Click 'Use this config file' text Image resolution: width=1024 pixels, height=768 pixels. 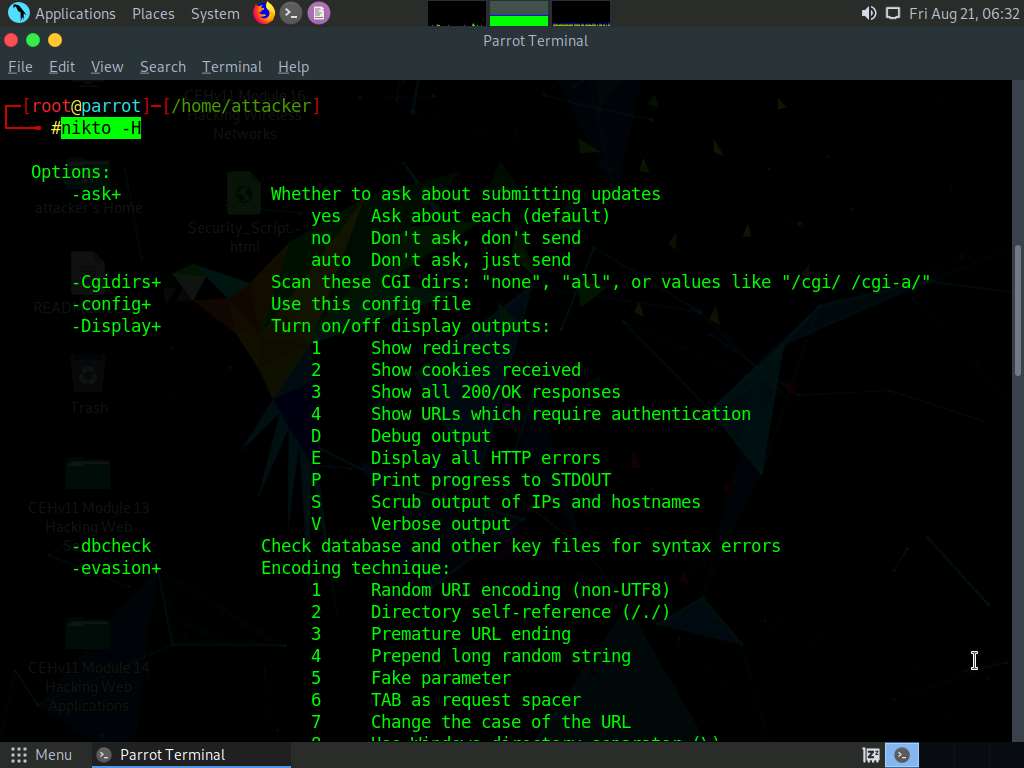(371, 304)
